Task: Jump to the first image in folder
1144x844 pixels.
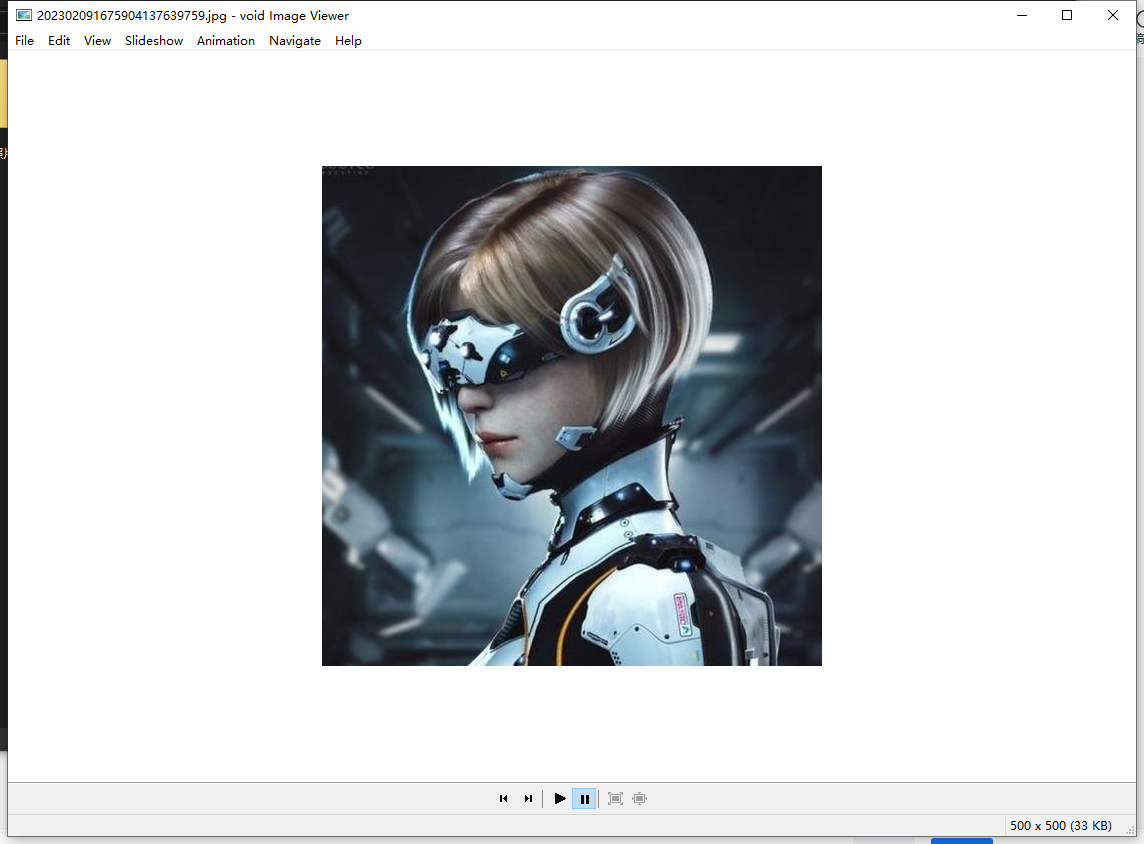Action: pyautogui.click(x=504, y=798)
